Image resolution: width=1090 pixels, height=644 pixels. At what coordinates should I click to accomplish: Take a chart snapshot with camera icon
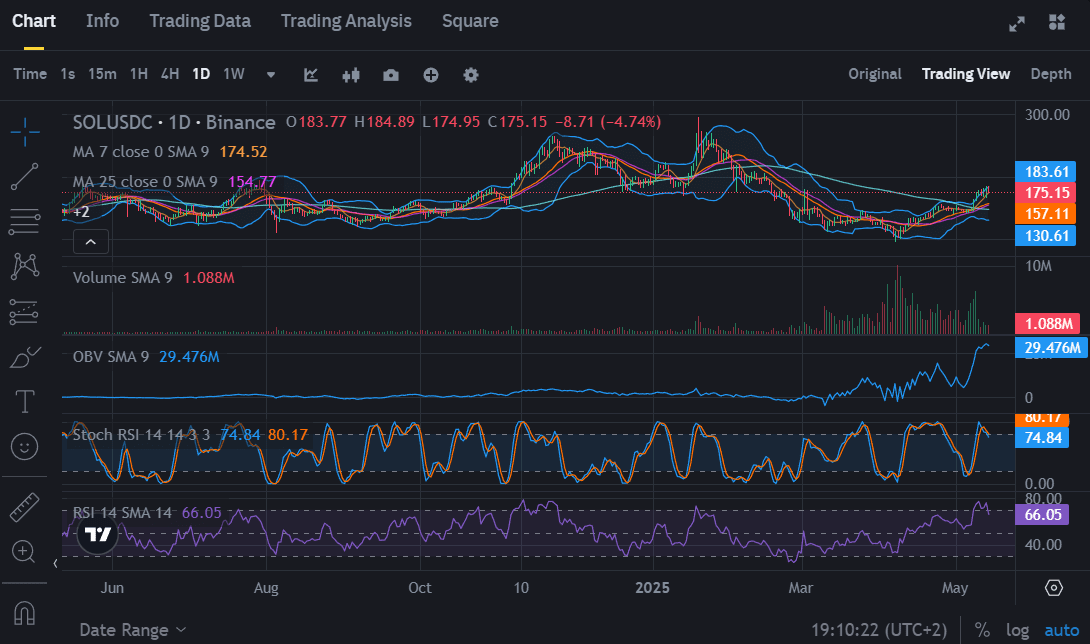390,75
